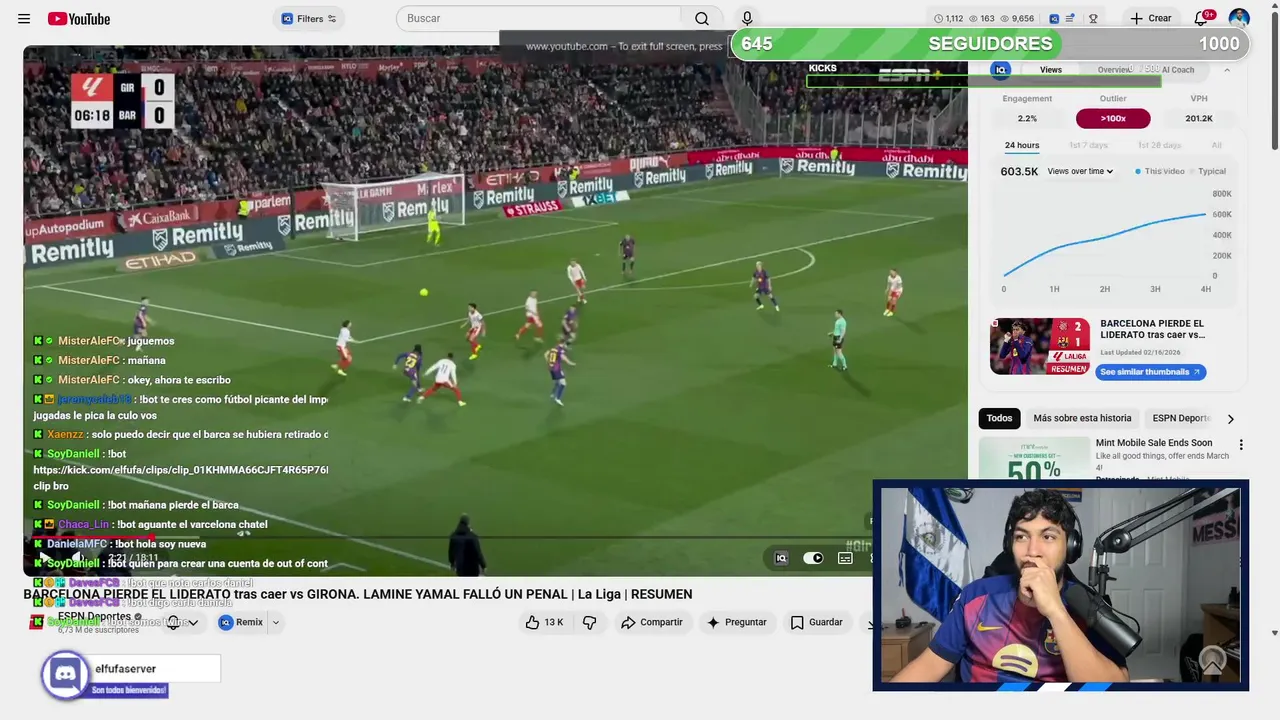The height and width of the screenshot is (720, 1280).
Task: Click the 603.5K views count
Action: pos(1019,172)
